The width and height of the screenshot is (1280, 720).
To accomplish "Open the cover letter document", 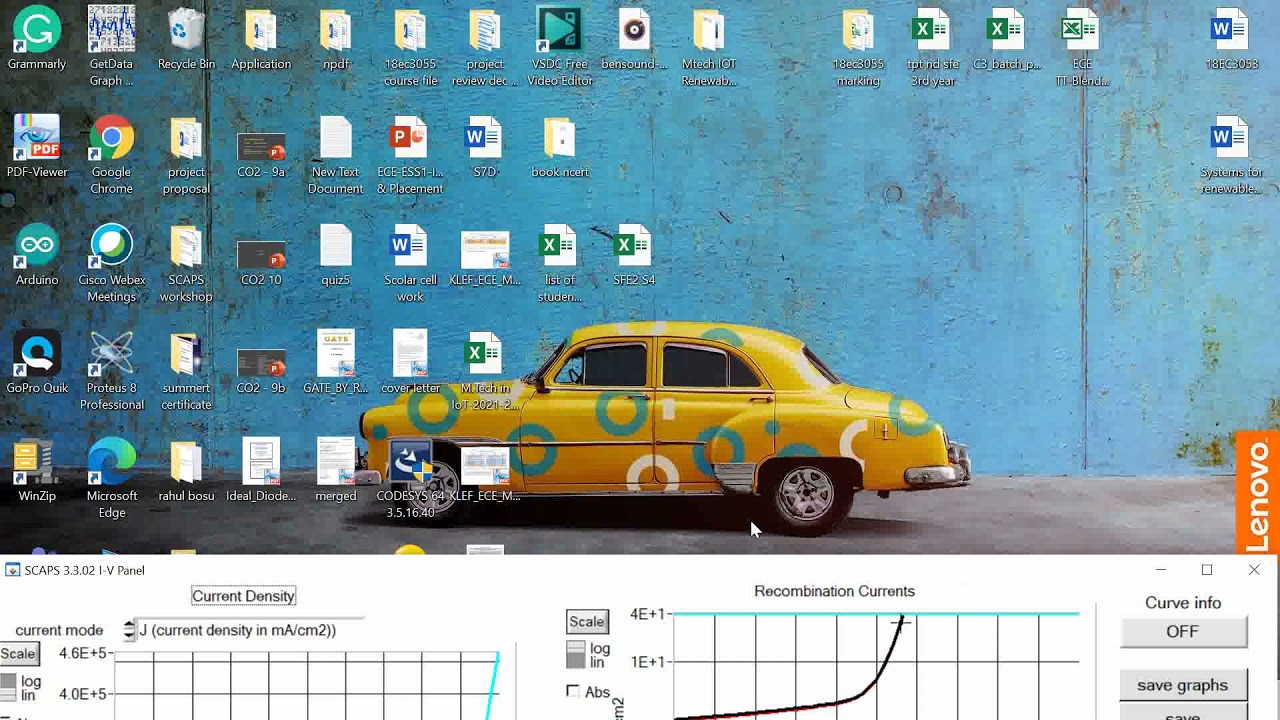I will (x=410, y=364).
